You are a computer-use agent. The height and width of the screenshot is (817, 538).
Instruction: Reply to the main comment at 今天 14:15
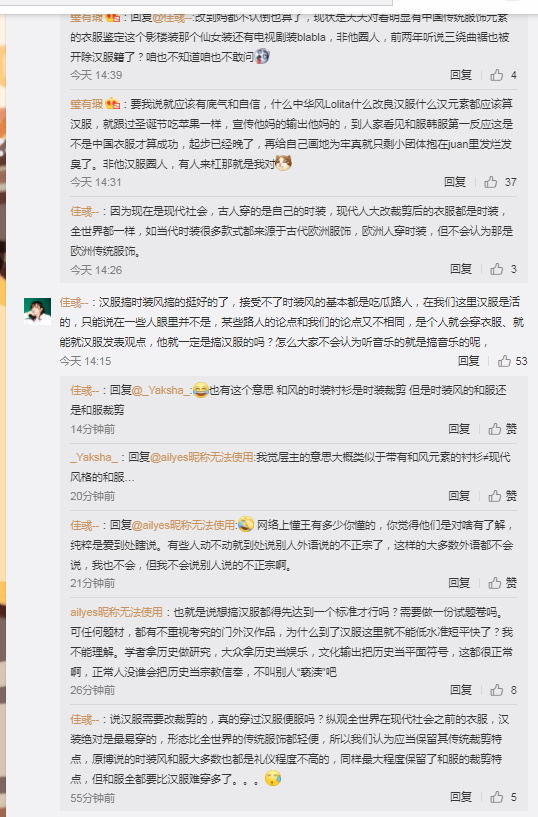469,361
